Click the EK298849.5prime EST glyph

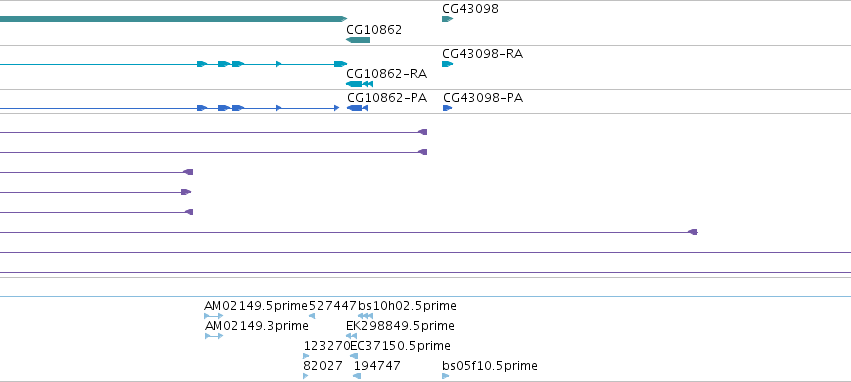click(351, 336)
